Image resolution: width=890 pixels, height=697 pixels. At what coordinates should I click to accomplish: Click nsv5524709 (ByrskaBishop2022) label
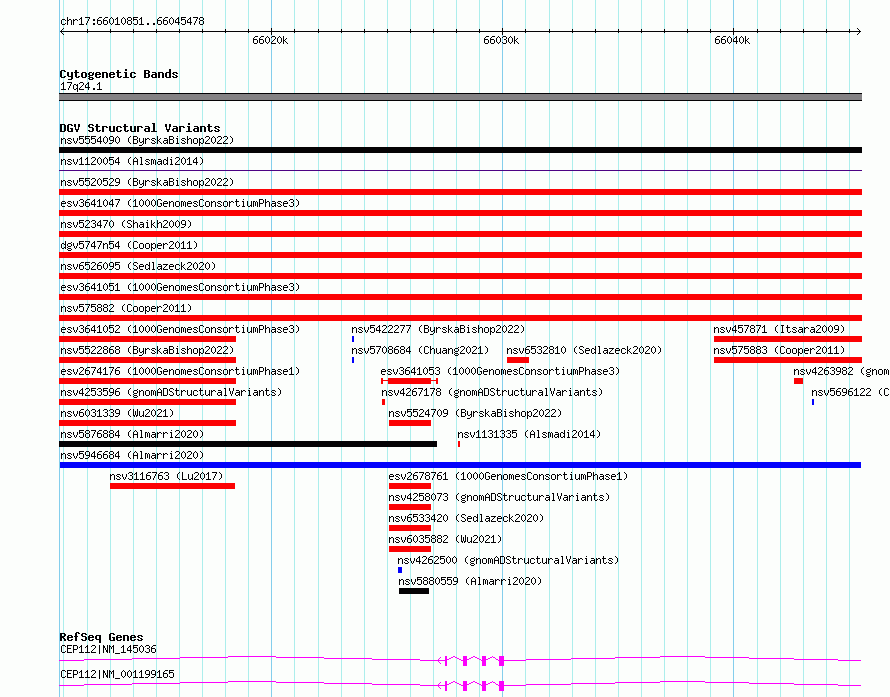[475, 413]
